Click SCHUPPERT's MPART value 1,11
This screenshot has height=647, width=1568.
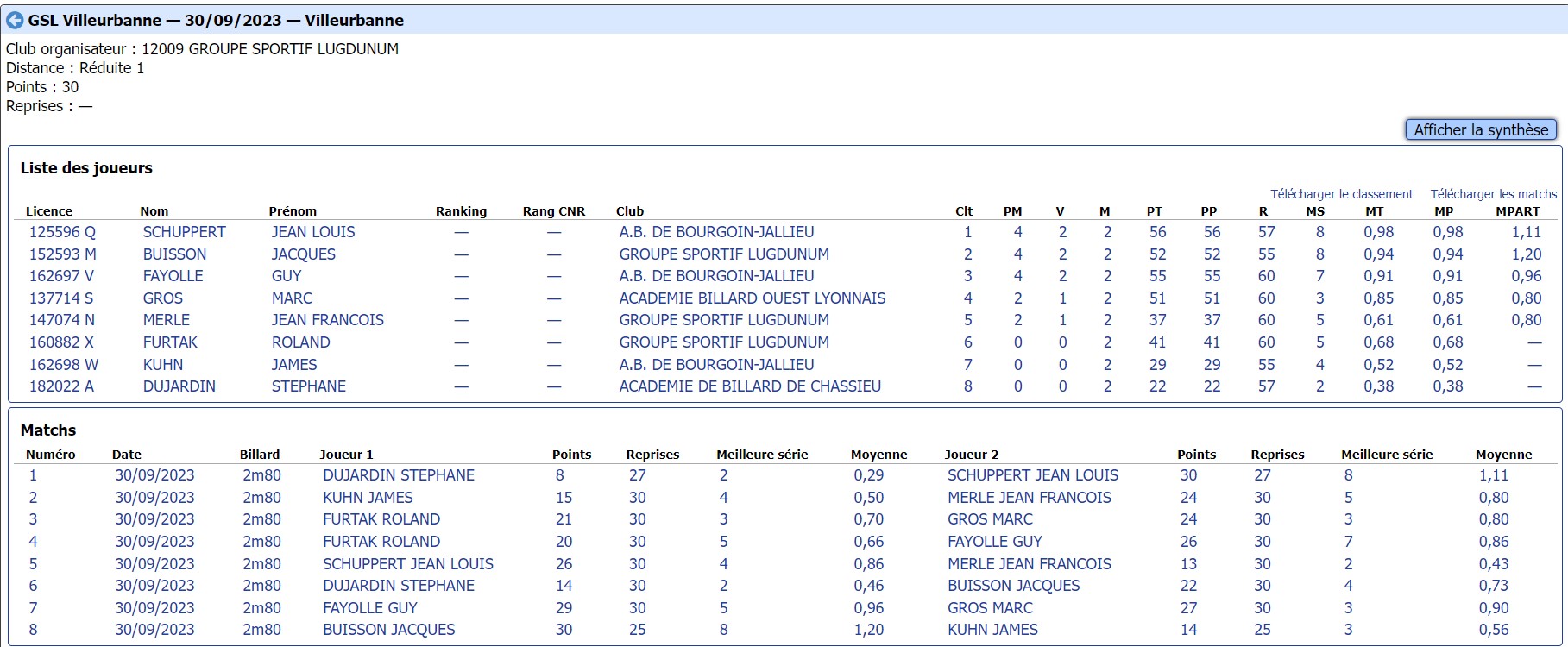1526,232
